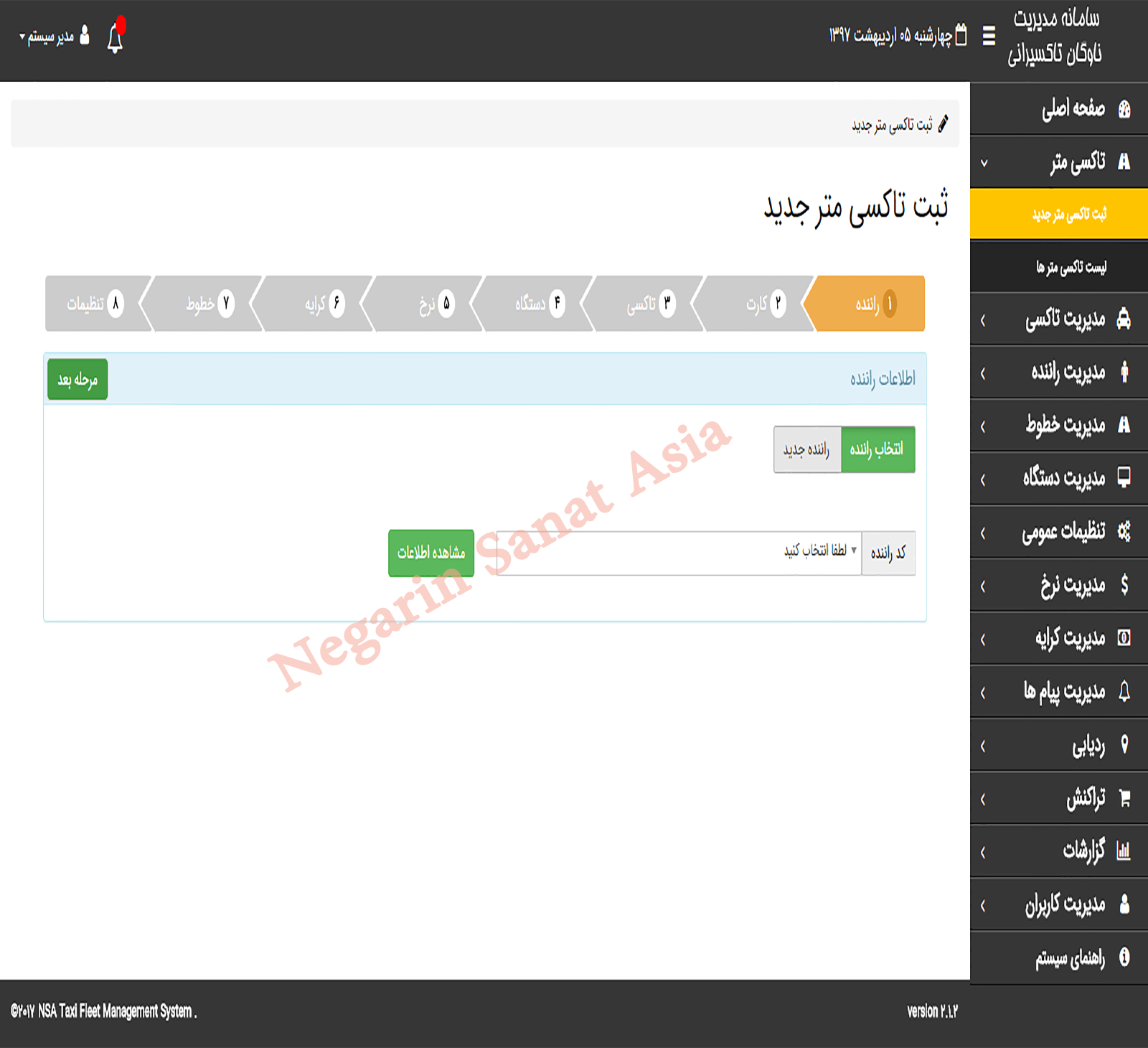
Task: Expand the تنظیمات عمومی chevron
Action: click(x=983, y=533)
